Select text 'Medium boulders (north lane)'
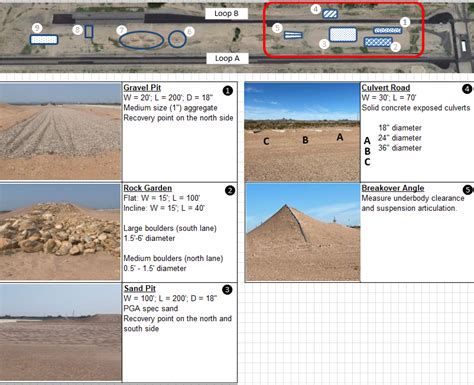474x385 pixels. 173,258
